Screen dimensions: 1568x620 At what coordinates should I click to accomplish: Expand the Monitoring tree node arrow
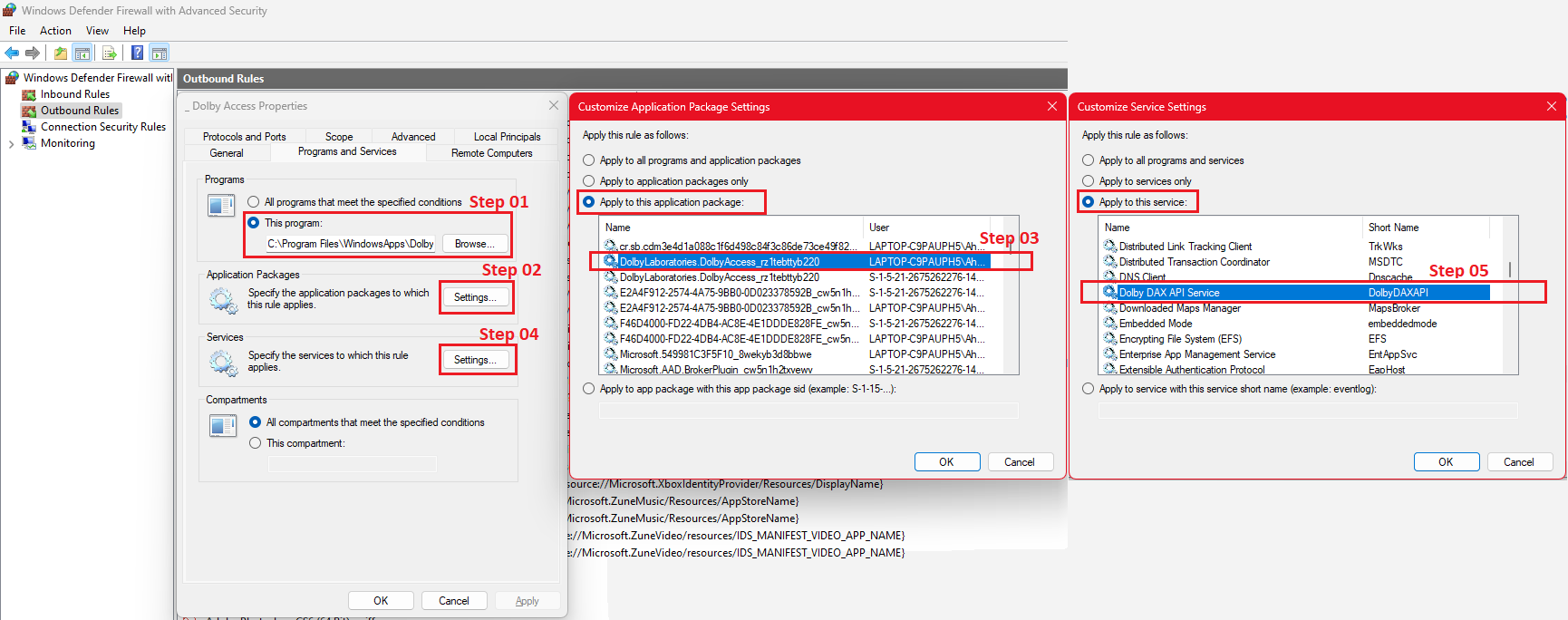click(x=11, y=144)
